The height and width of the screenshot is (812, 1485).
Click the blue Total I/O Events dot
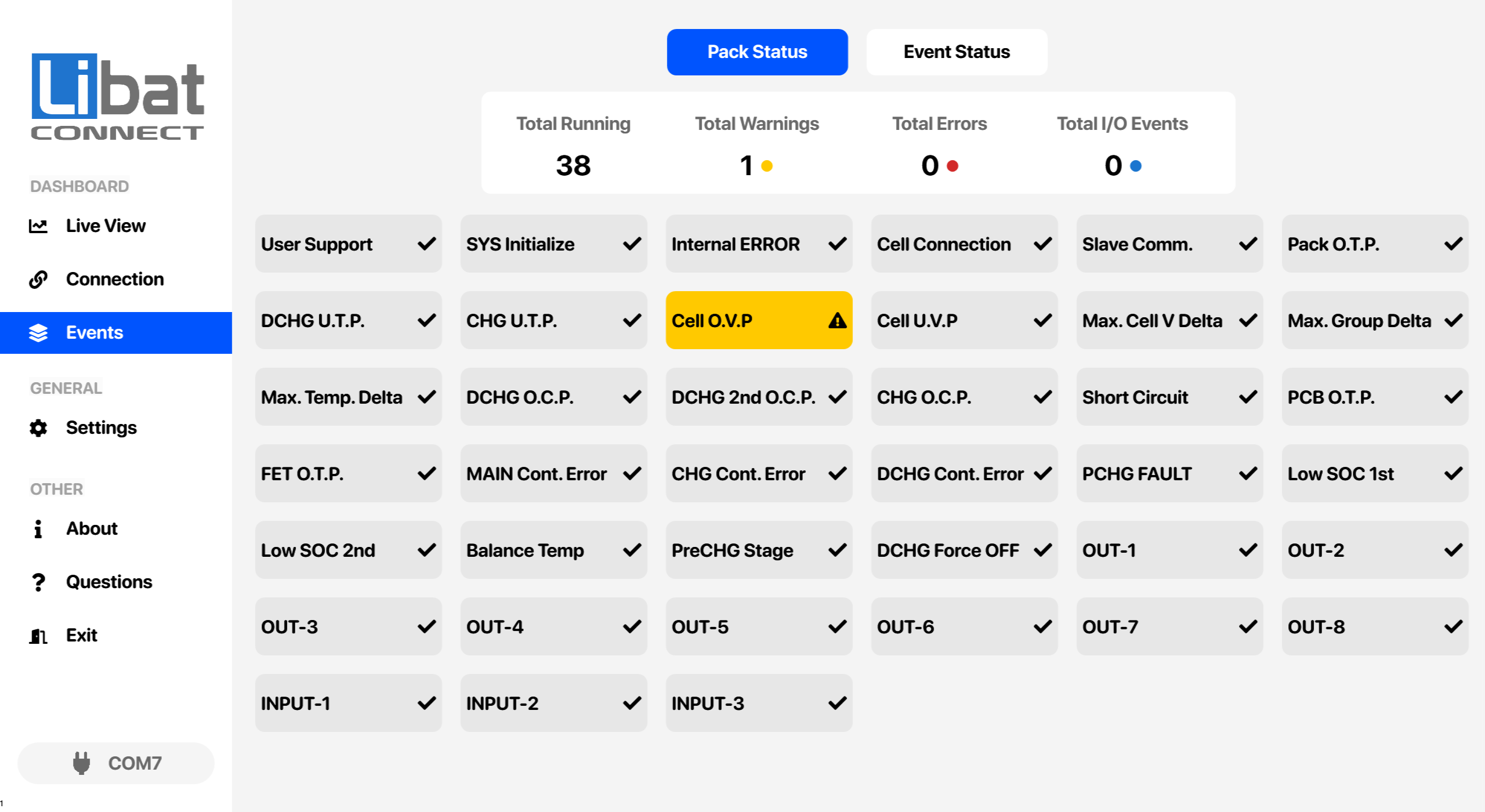coord(1136,166)
